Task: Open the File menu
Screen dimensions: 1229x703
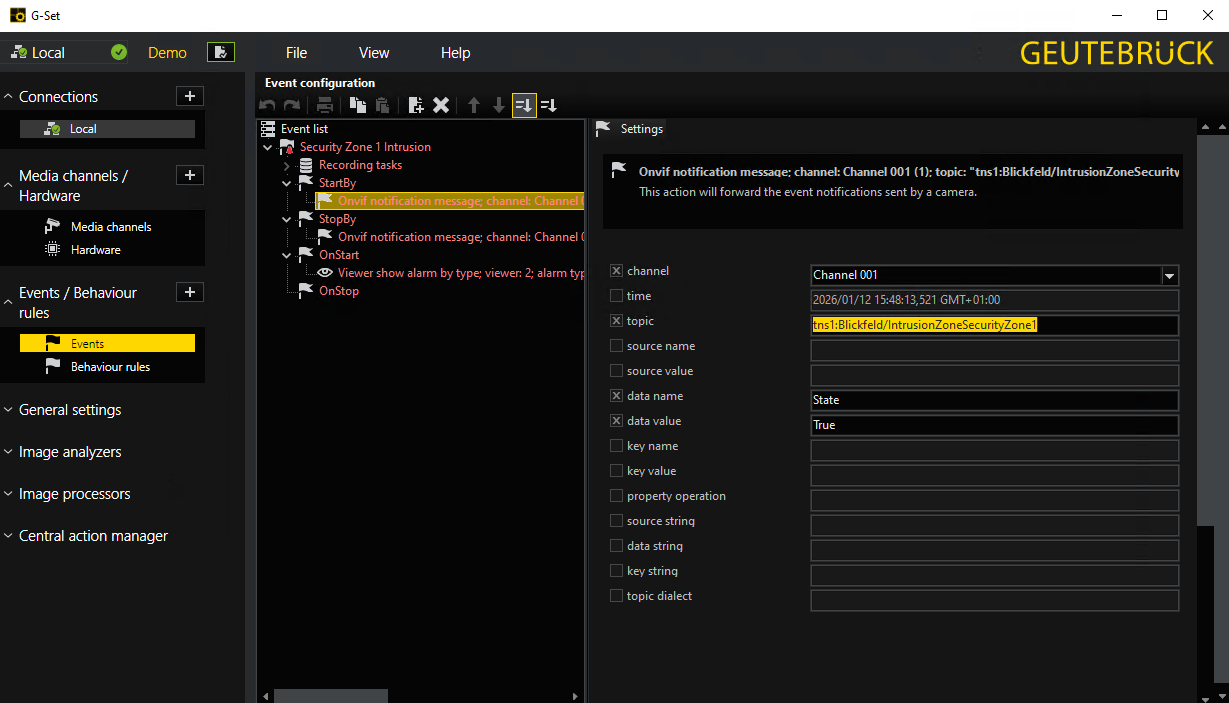Action: pos(296,53)
